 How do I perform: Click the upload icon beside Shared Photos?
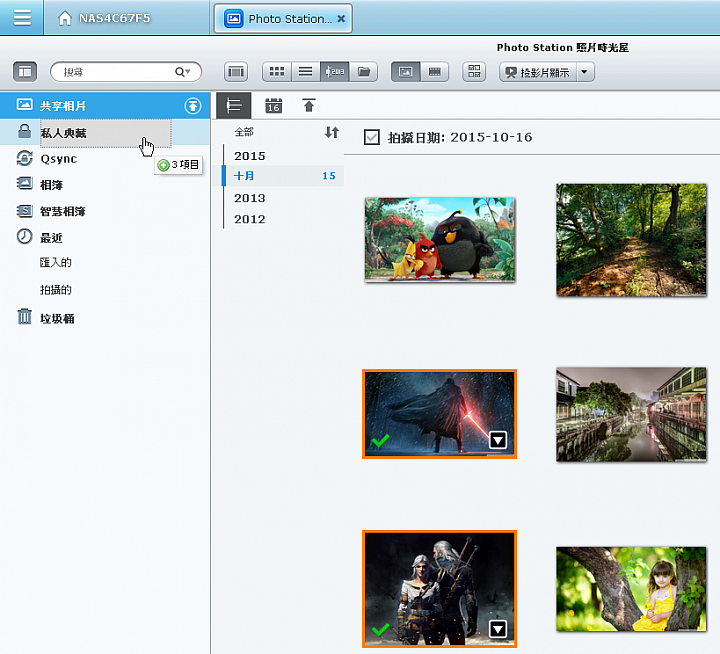click(x=193, y=106)
